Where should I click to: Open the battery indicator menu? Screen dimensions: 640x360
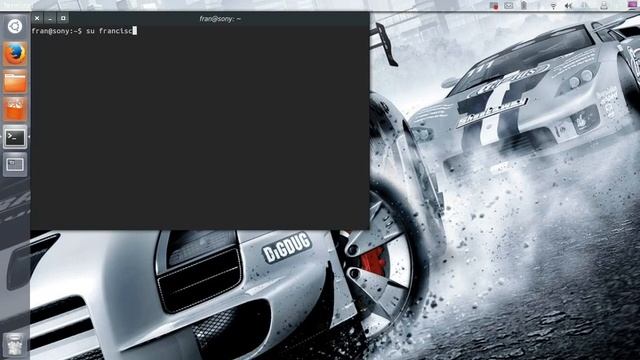(x=524, y=5)
